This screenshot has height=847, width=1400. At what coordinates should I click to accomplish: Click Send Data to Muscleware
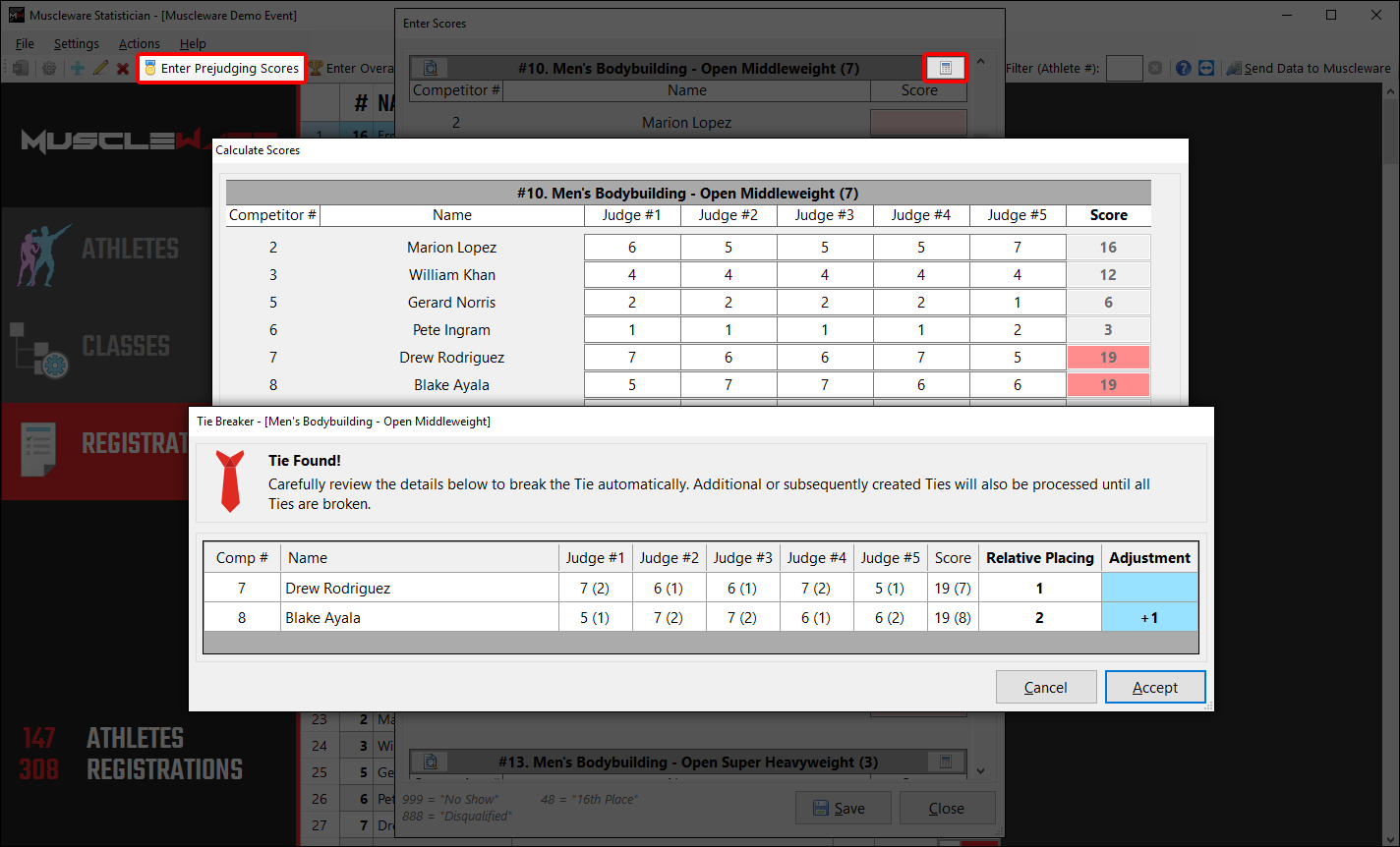tap(1309, 69)
